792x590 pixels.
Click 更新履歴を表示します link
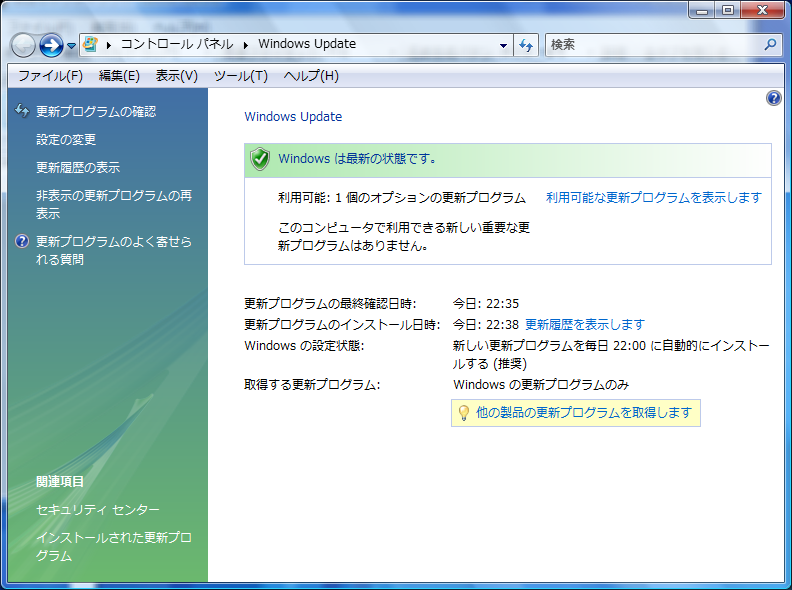click(x=585, y=324)
